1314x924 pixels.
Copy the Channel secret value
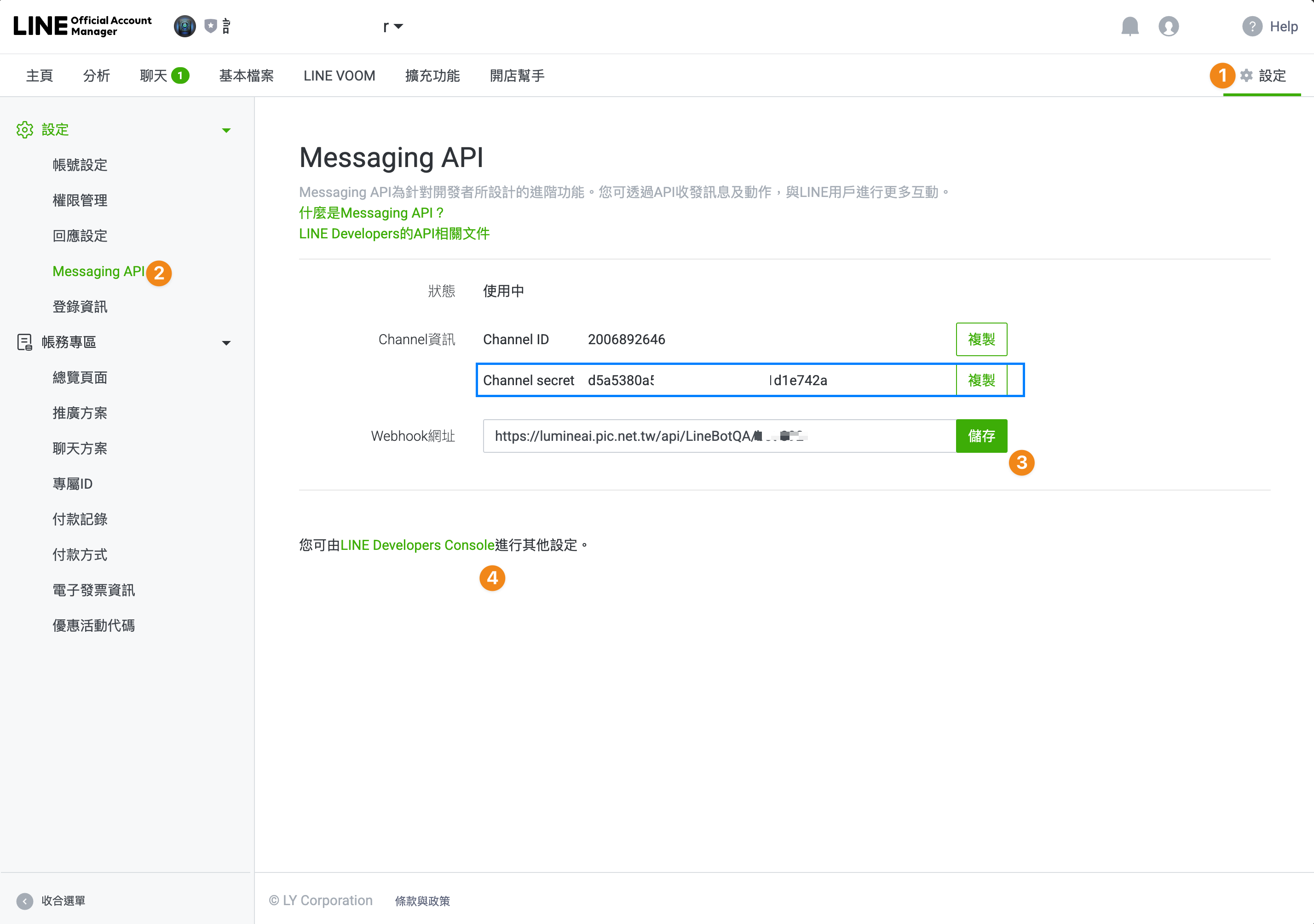[981, 380]
